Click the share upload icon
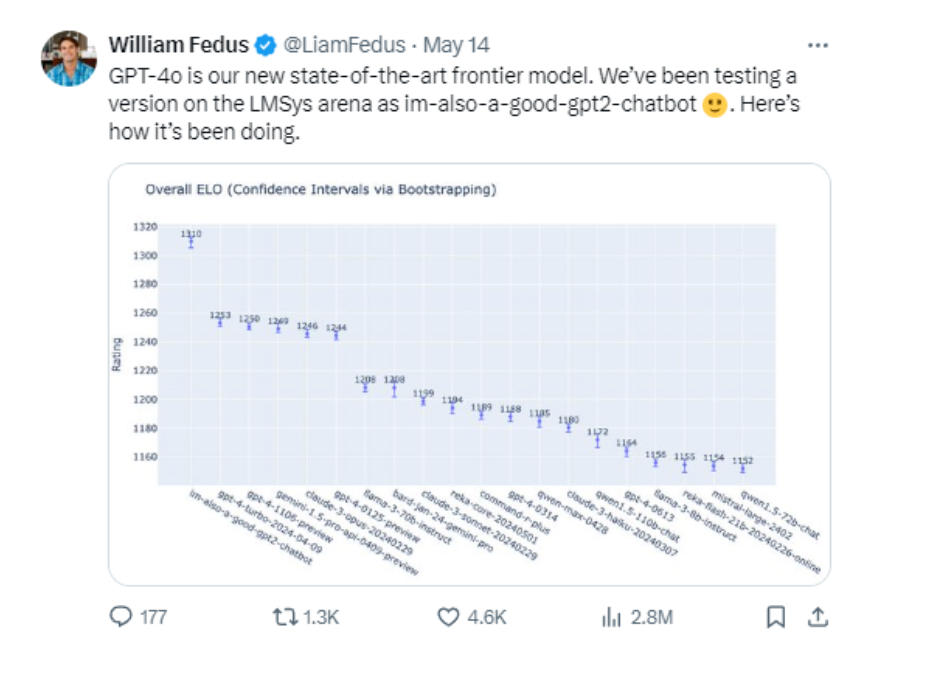The height and width of the screenshot is (674, 927). 818,617
